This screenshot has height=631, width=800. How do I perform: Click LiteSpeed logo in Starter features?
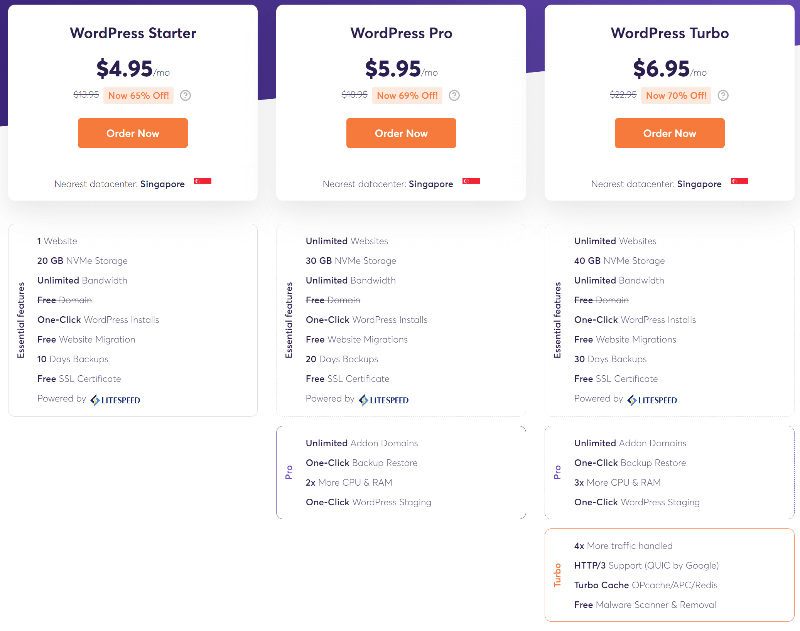pyautogui.click(x=115, y=400)
